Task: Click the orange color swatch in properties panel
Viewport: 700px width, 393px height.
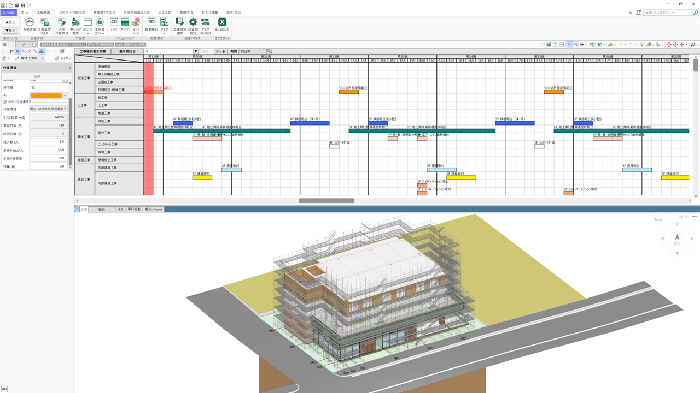Action: click(46, 96)
